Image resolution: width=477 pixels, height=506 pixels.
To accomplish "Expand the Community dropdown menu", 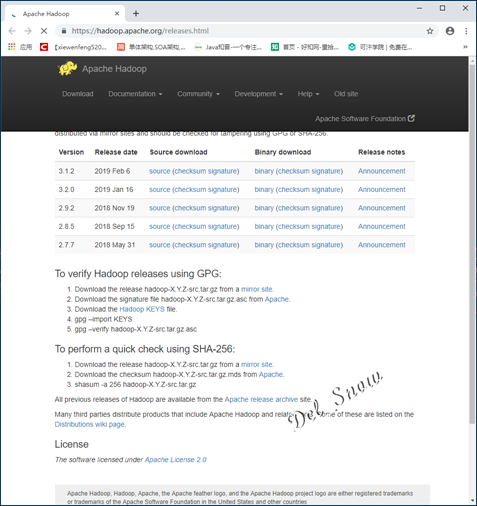I will (x=198, y=94).
